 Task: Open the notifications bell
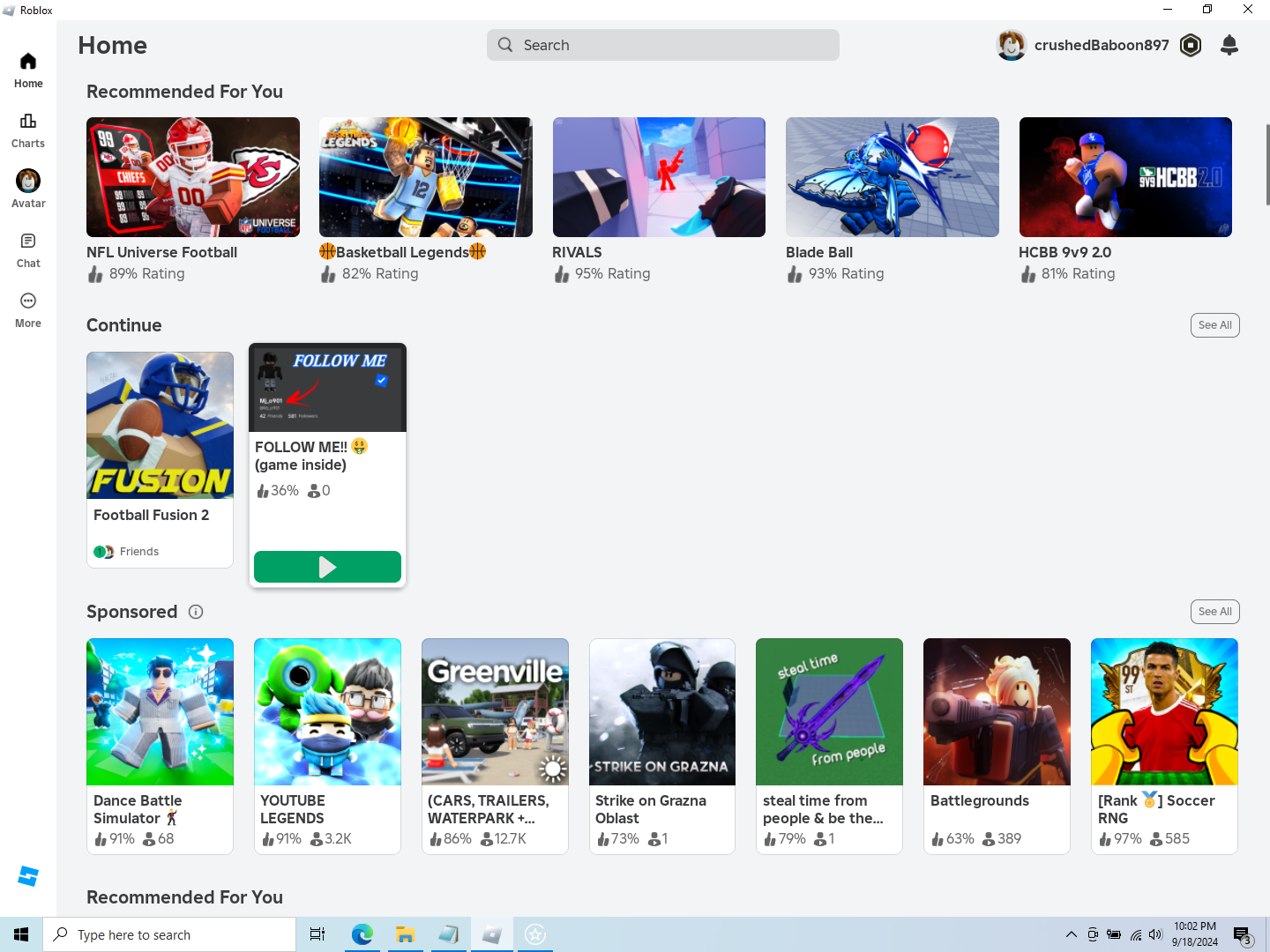click(x=1229, y=45)
